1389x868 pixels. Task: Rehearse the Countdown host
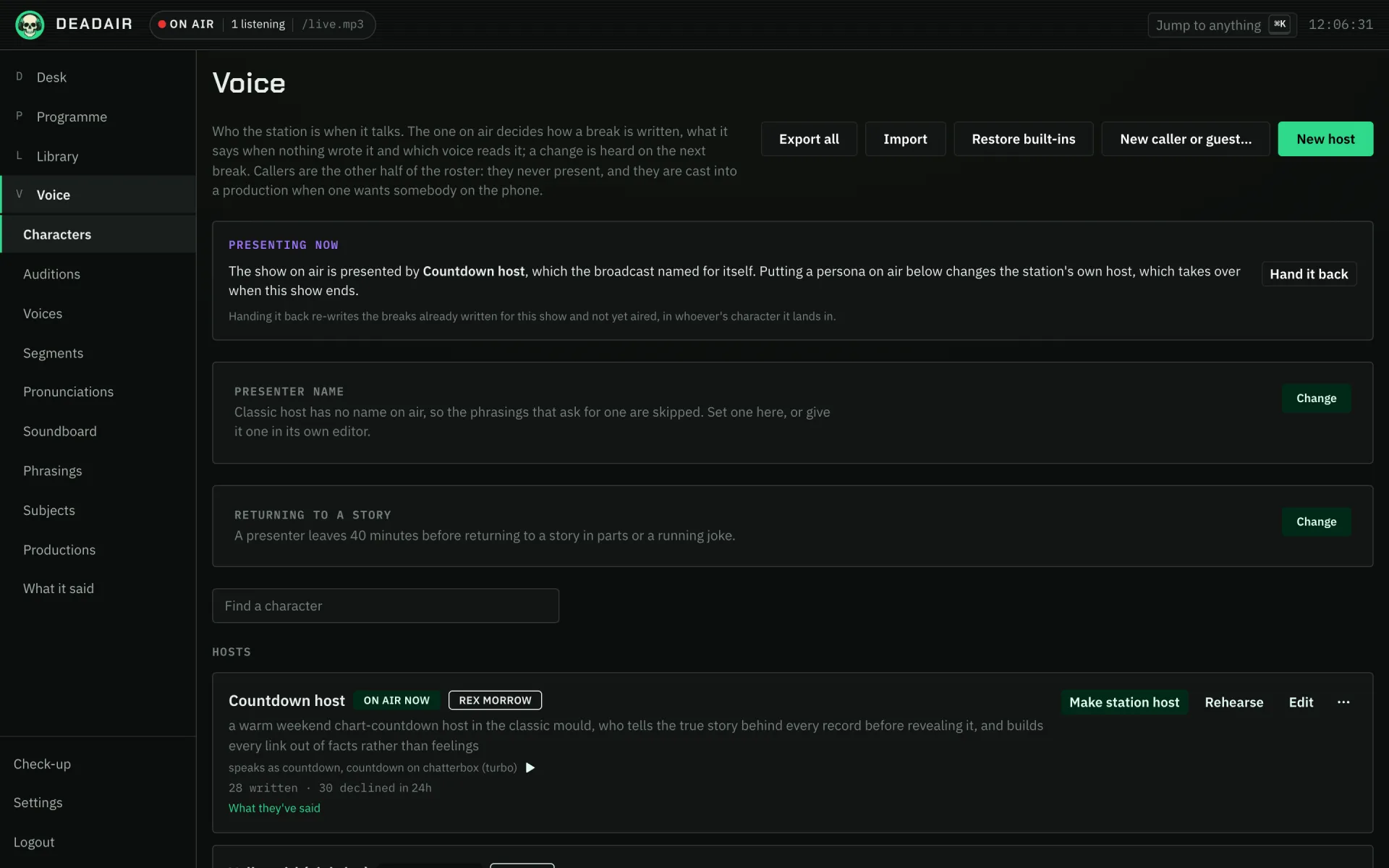pos(1233,702)
